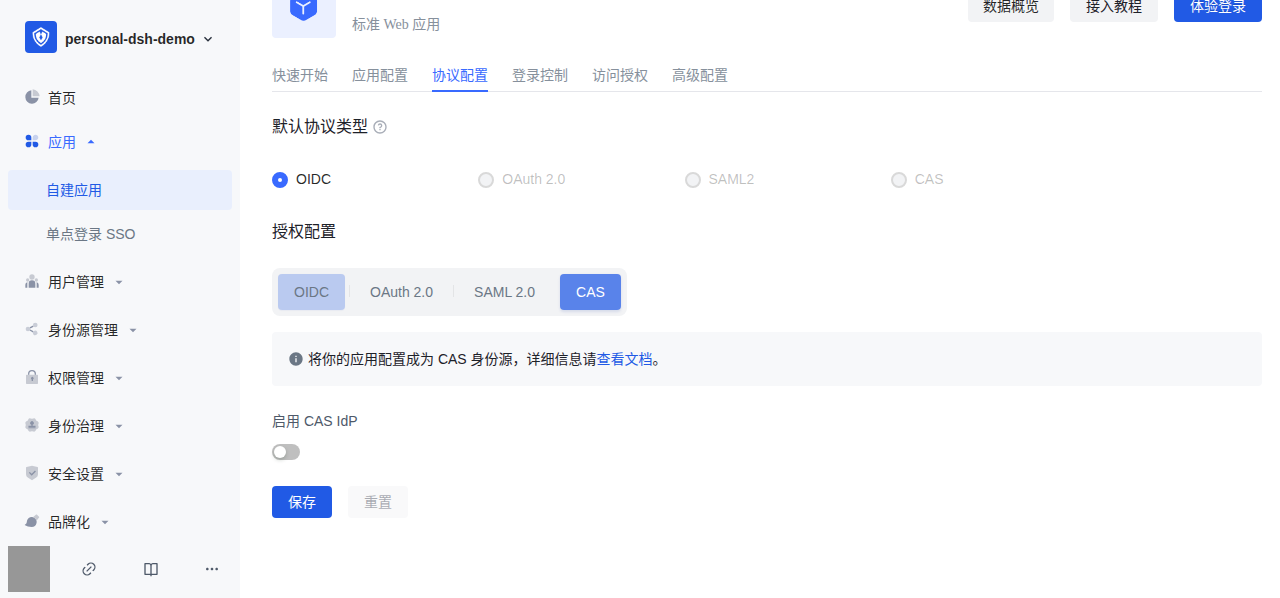Screen dimensions: 1280x598
Task: Click the 用户管理 people icon
Action: tap(32, 282)
